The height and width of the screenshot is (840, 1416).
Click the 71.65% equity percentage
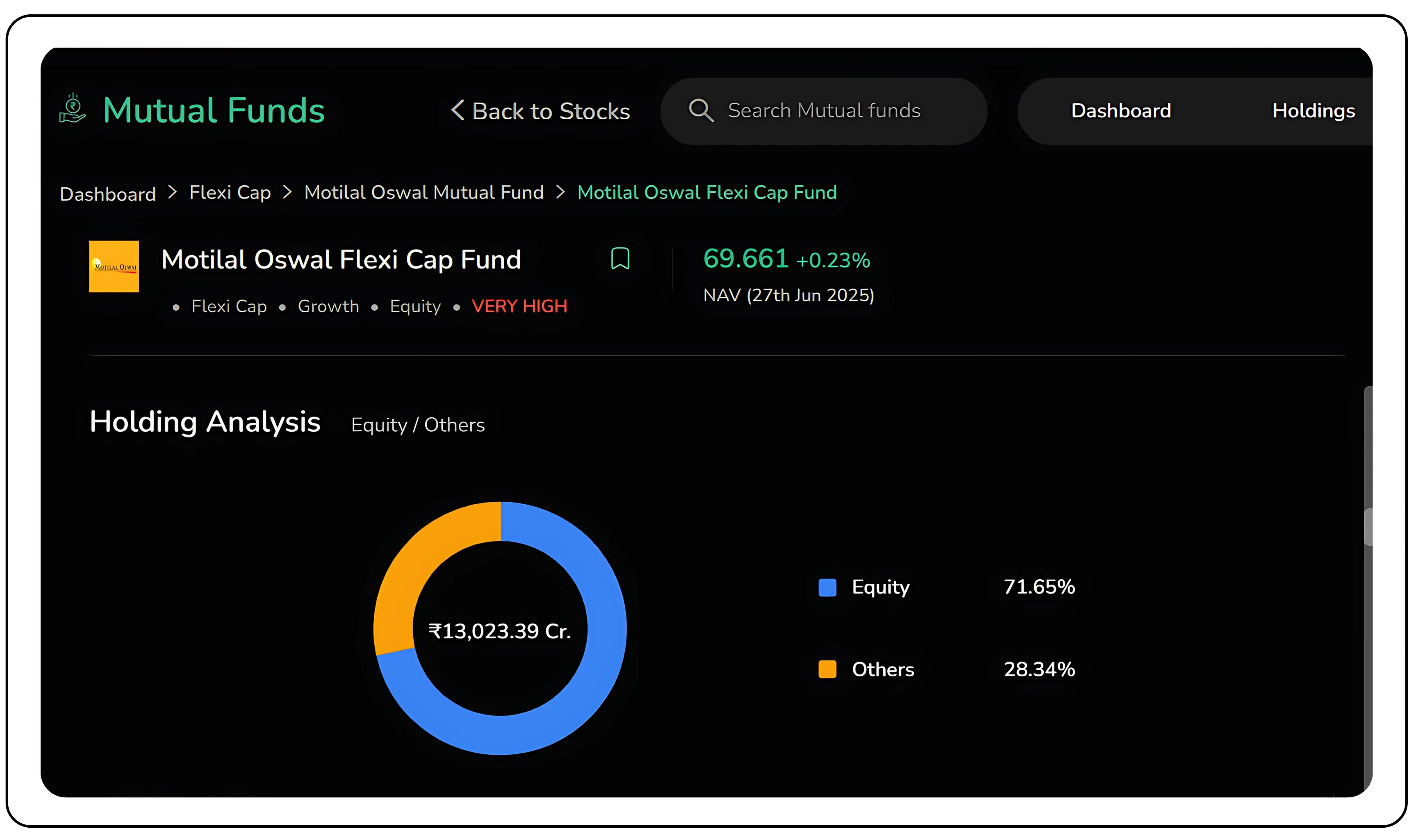[x=1039, y=587]
